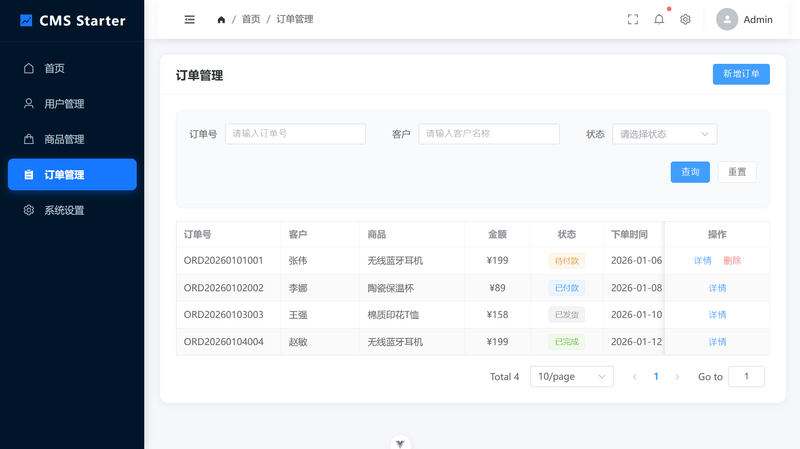Click 删除 for order ORD20260101001

point(732,261)
